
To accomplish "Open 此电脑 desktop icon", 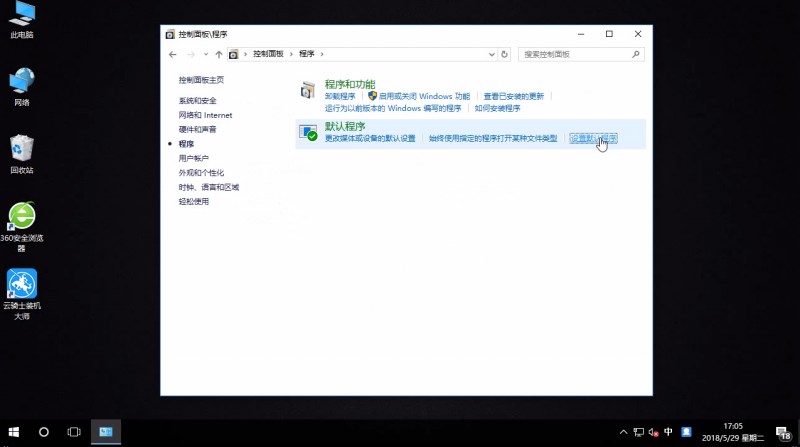I will pyautogui.click(x=21, y=20).
